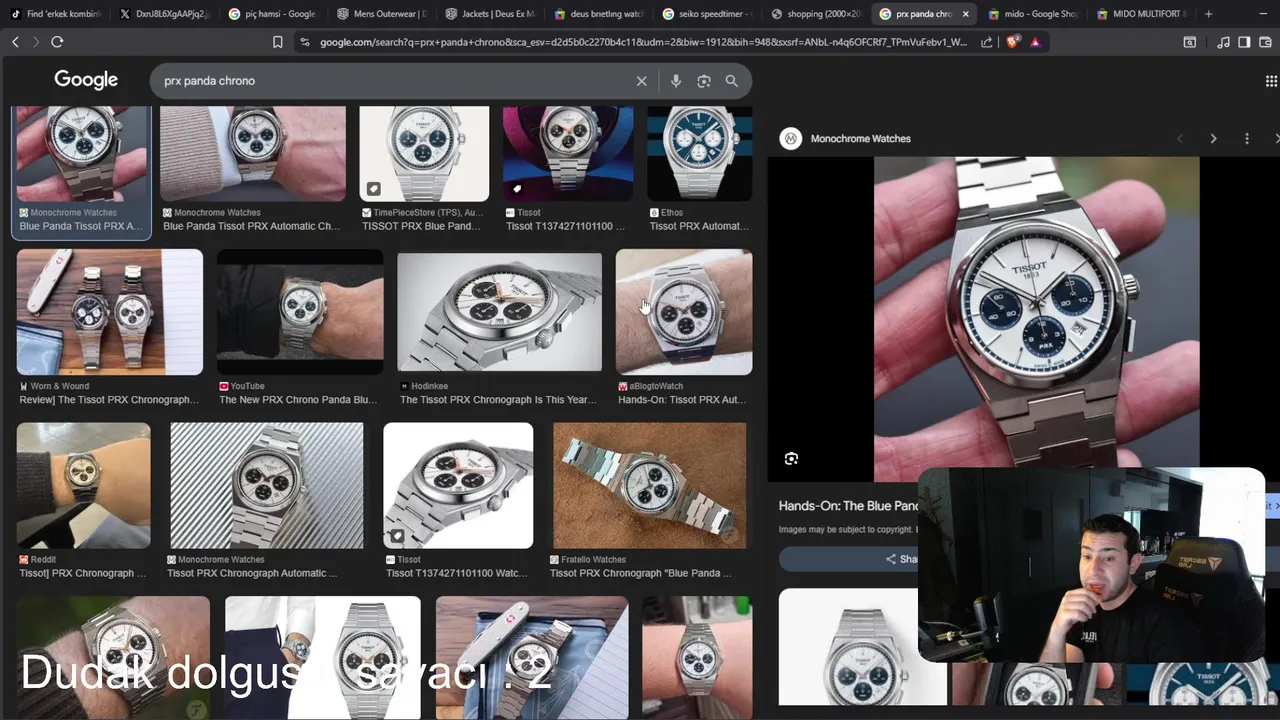
Task: Open a new browser tab
Action: point(1209,14)
